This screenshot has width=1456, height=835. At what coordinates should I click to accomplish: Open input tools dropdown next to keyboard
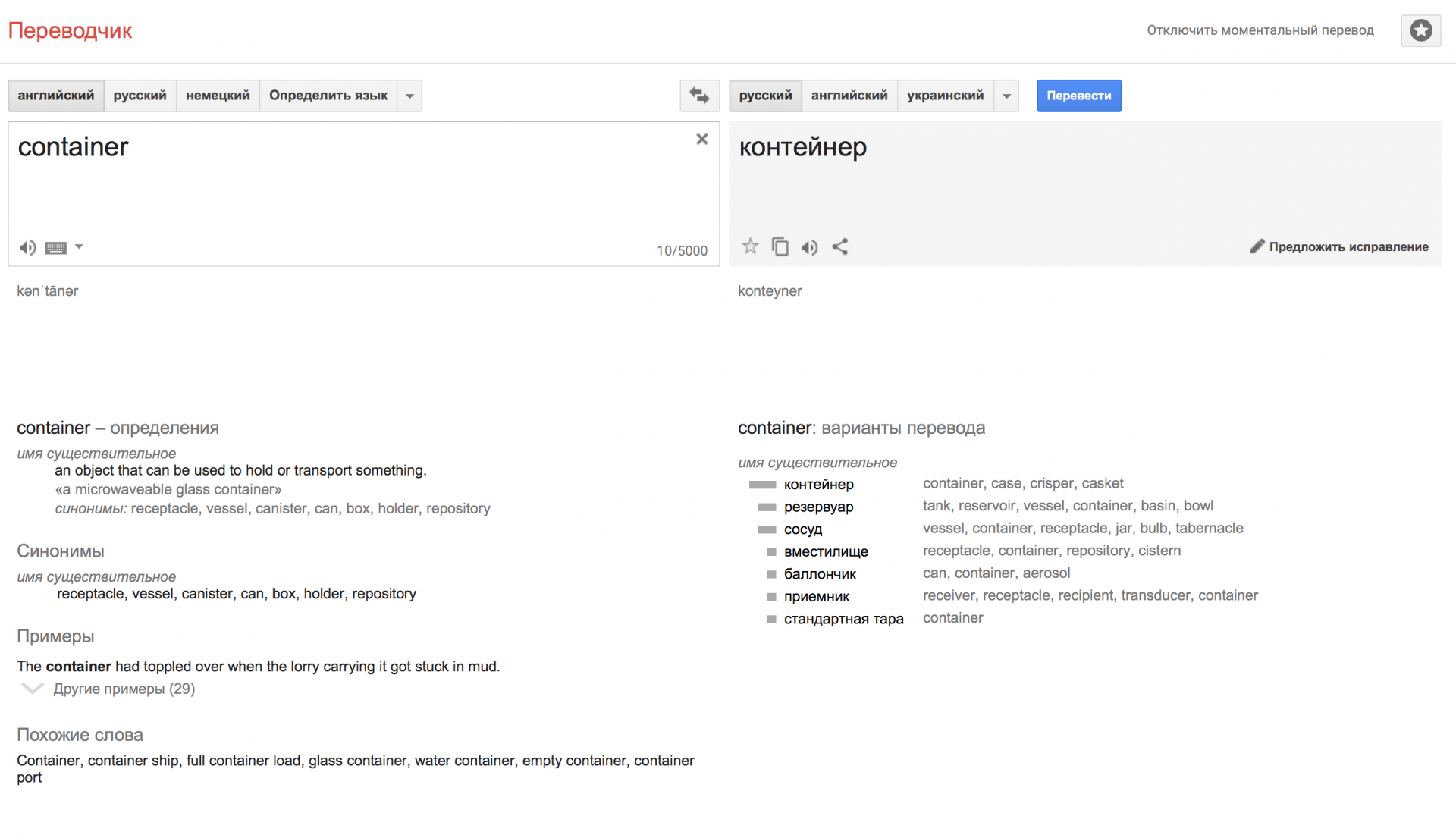point(79,247)
